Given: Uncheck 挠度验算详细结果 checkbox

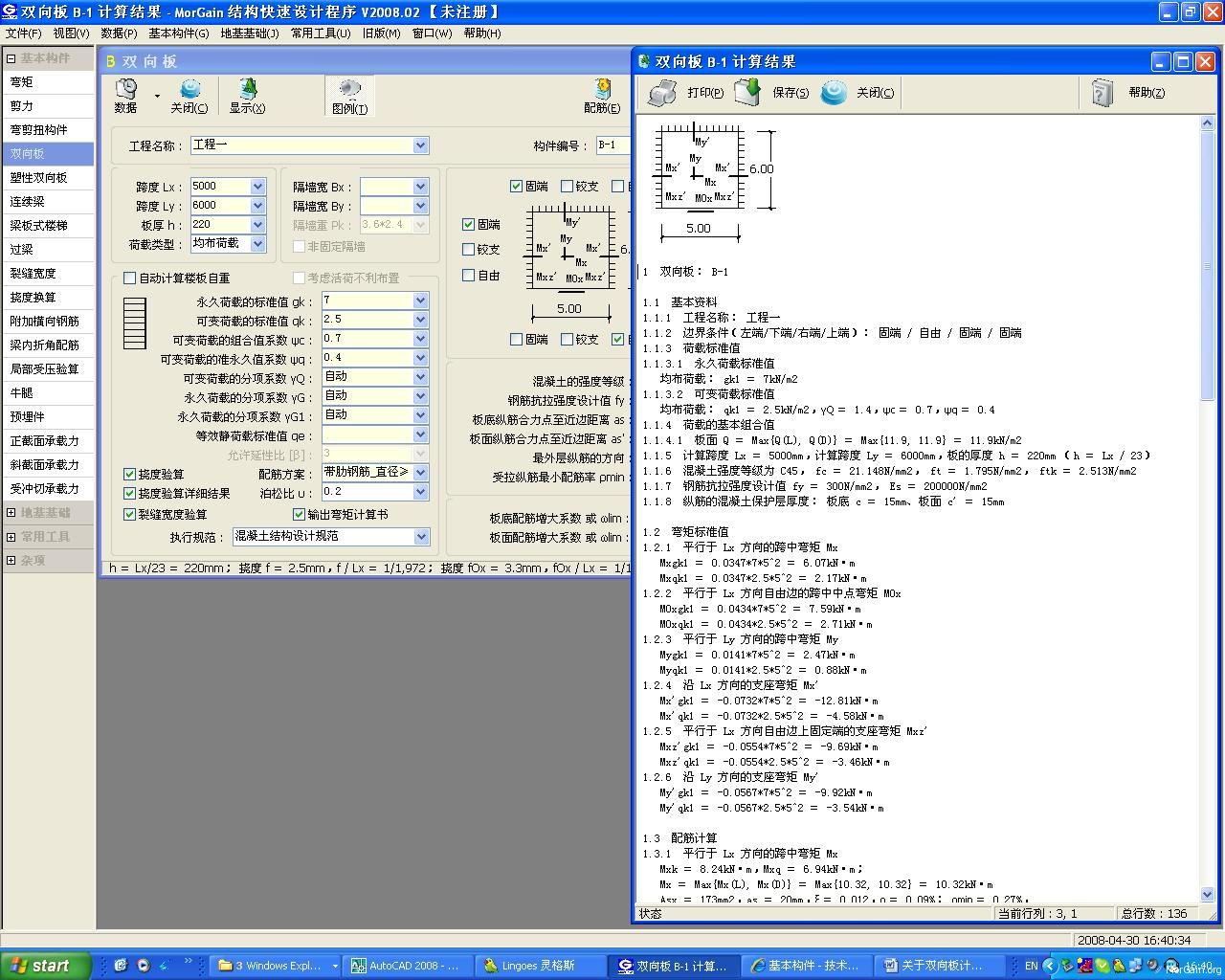Looking at the screenshot, I should [130, 493].
